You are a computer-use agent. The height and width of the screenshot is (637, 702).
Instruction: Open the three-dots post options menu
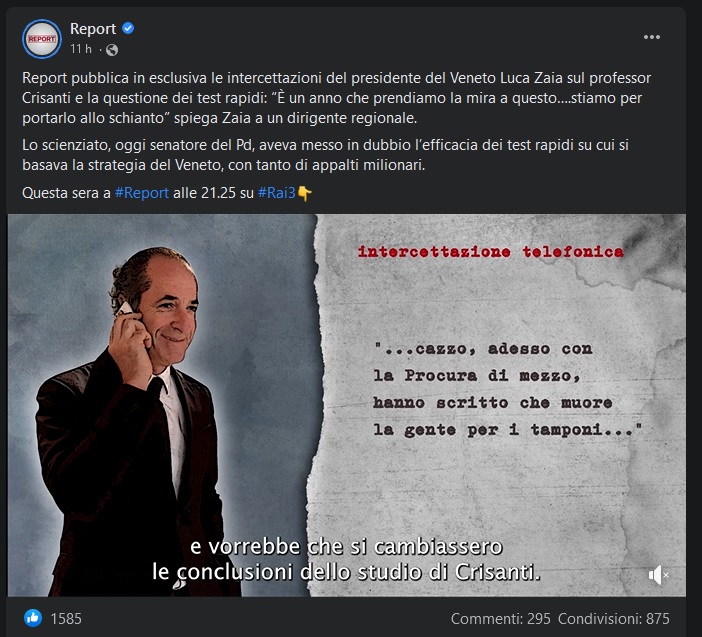651,37
